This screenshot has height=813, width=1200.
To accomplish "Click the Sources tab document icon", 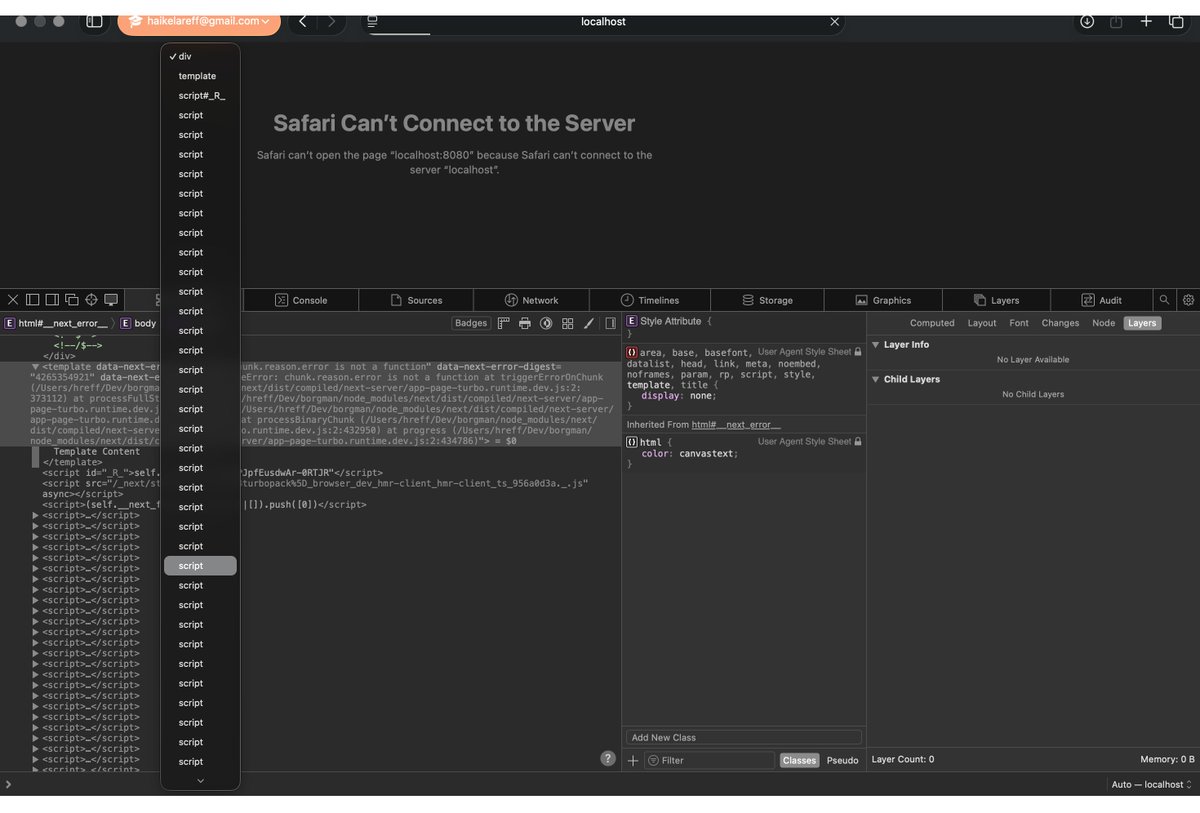I will coord(396,300).
